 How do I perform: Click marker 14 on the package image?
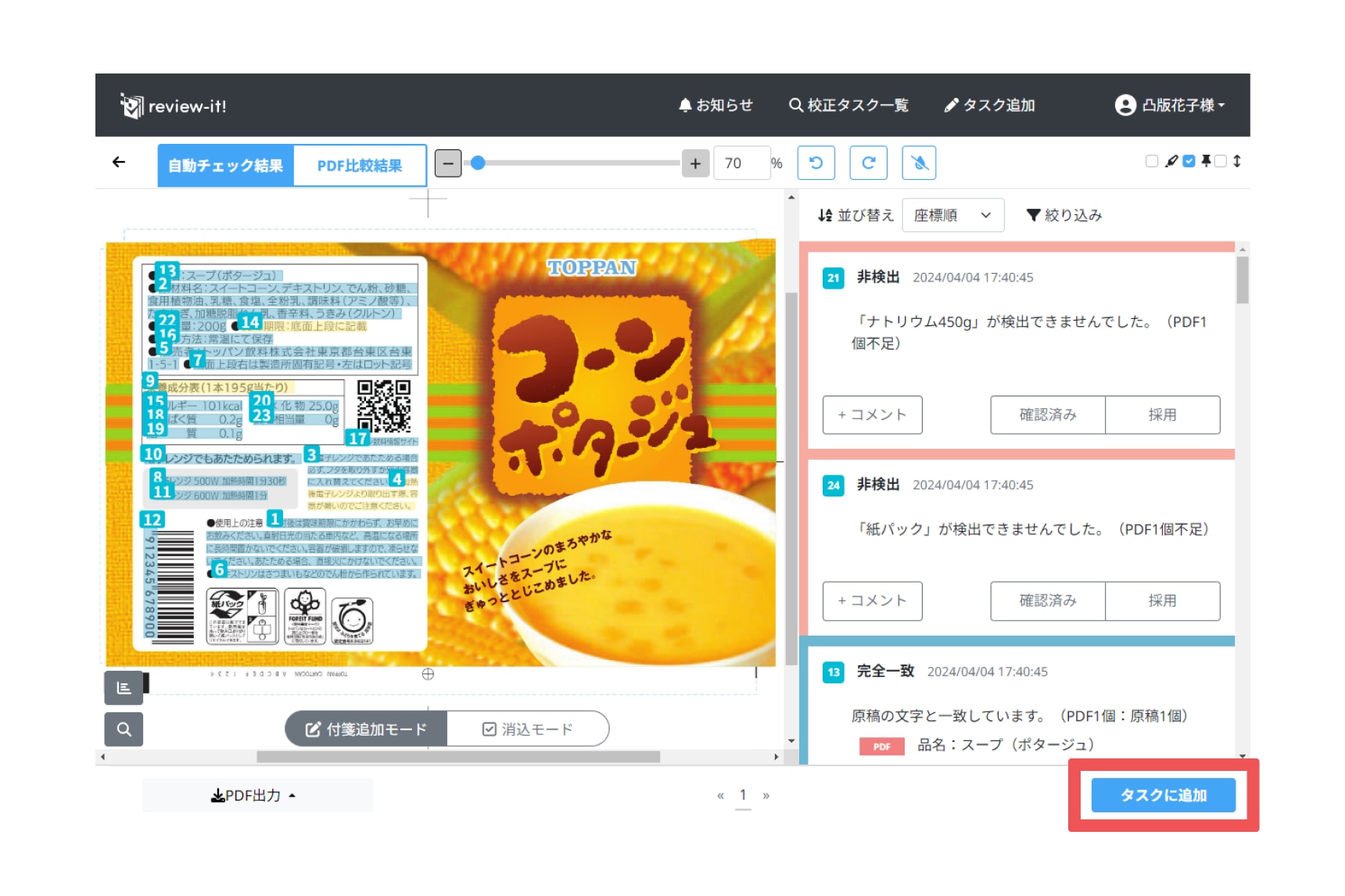pyautogui.click(x=250, y=321)
